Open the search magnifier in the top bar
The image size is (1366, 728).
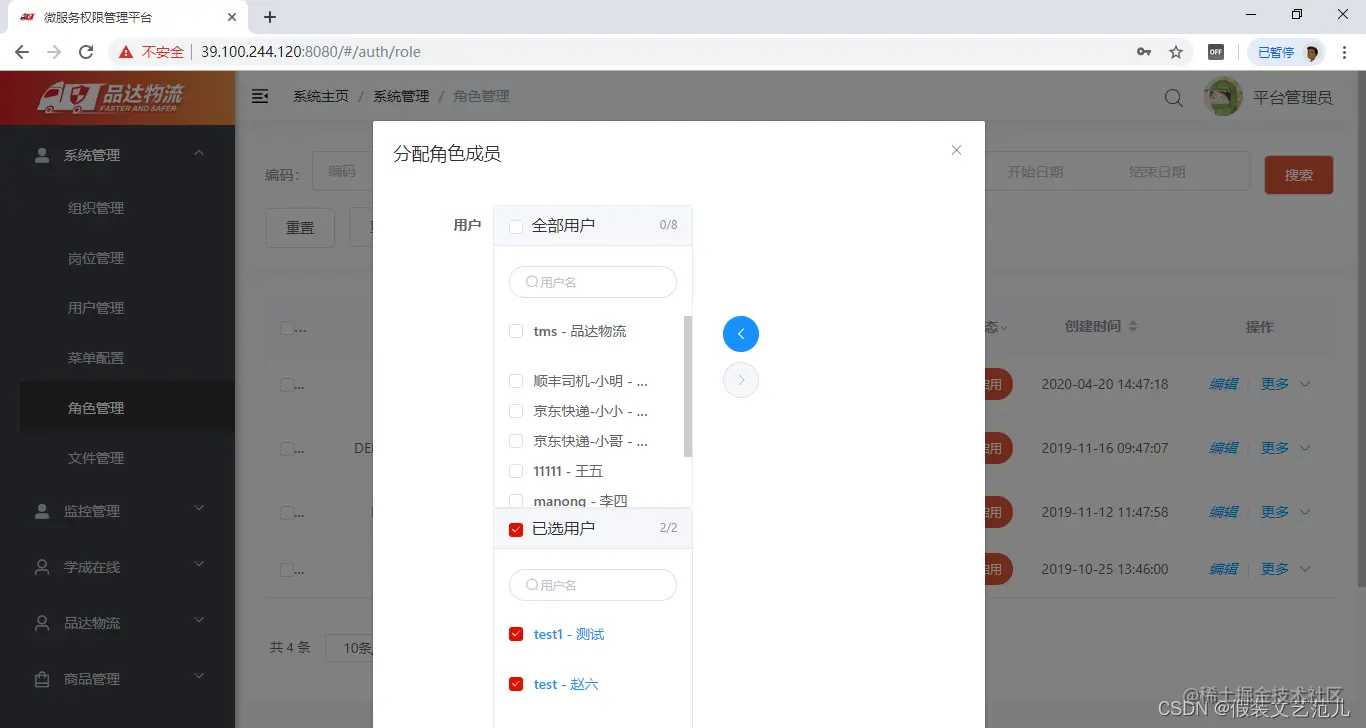pos(1171,97)
